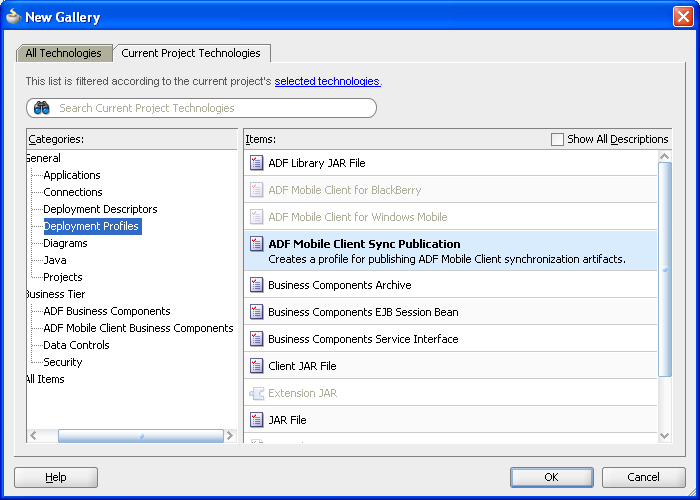This screenshot has height=500, width=700.
Task: Click the Business Components Service Interface icon
Action: 256,339
